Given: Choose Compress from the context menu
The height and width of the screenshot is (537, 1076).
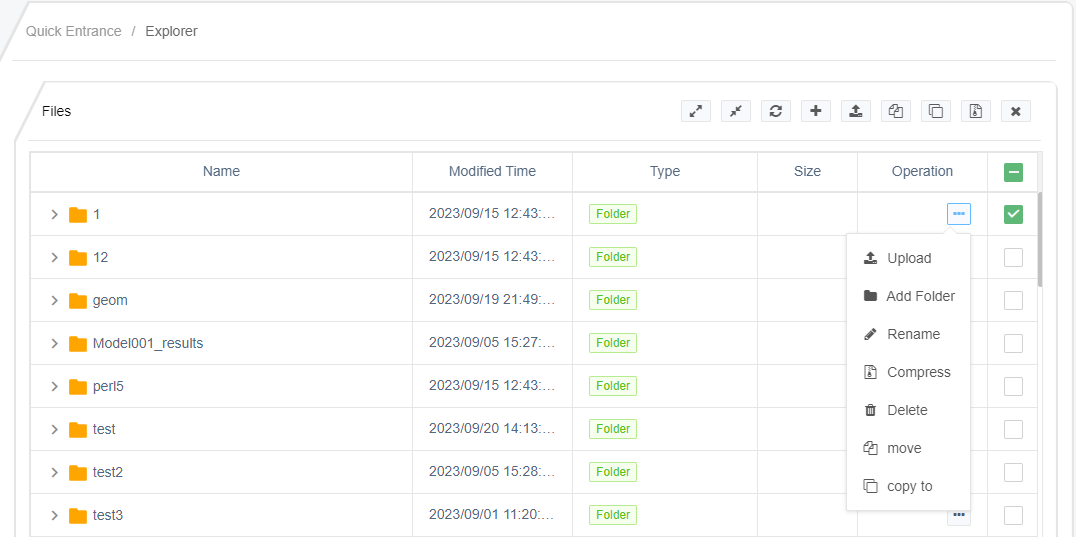Looking at the screenshot, I should click(909, 372).
